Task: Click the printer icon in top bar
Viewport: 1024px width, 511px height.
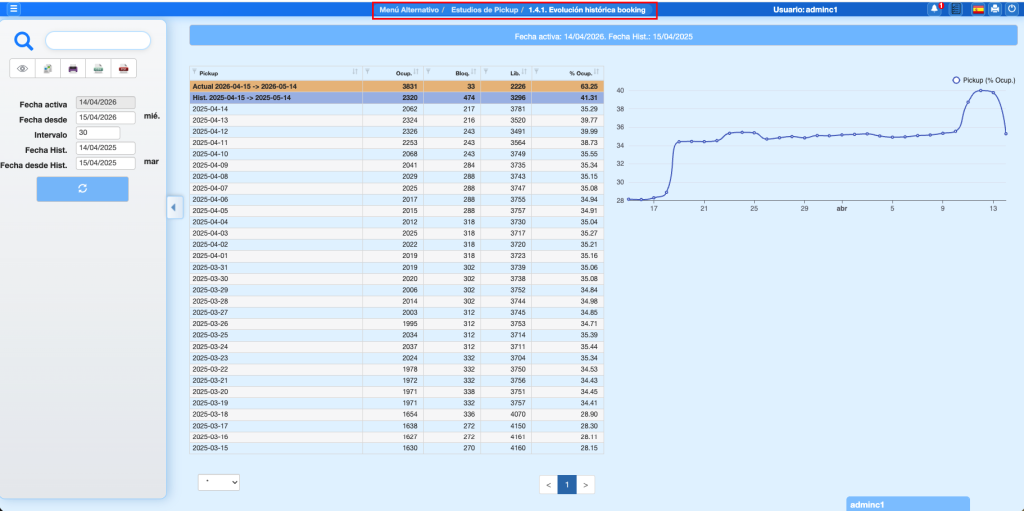Action: click(x=995, y=9)
